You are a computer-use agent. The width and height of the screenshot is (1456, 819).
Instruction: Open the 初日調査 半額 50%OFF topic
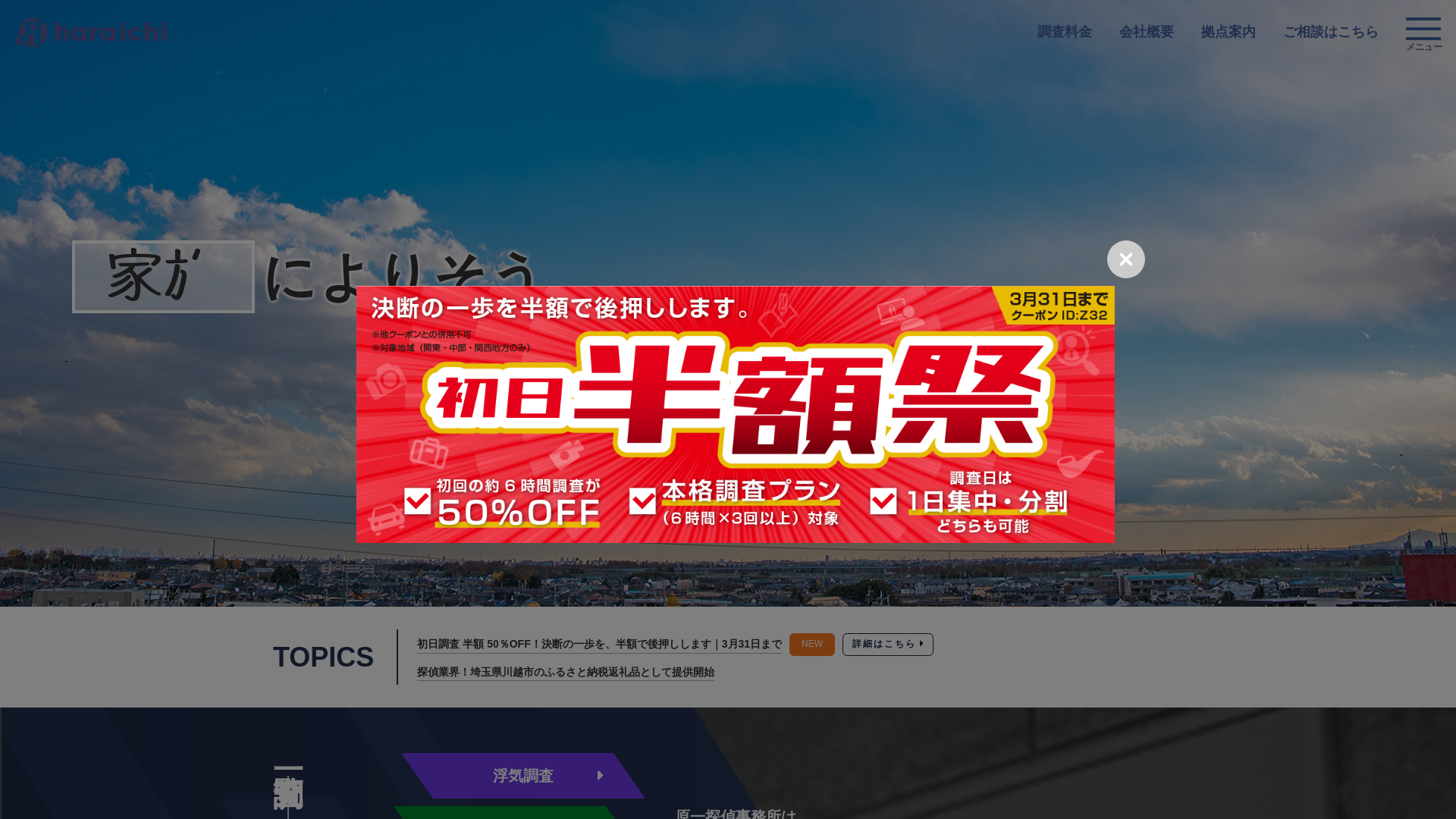click(x=598, y=645)
